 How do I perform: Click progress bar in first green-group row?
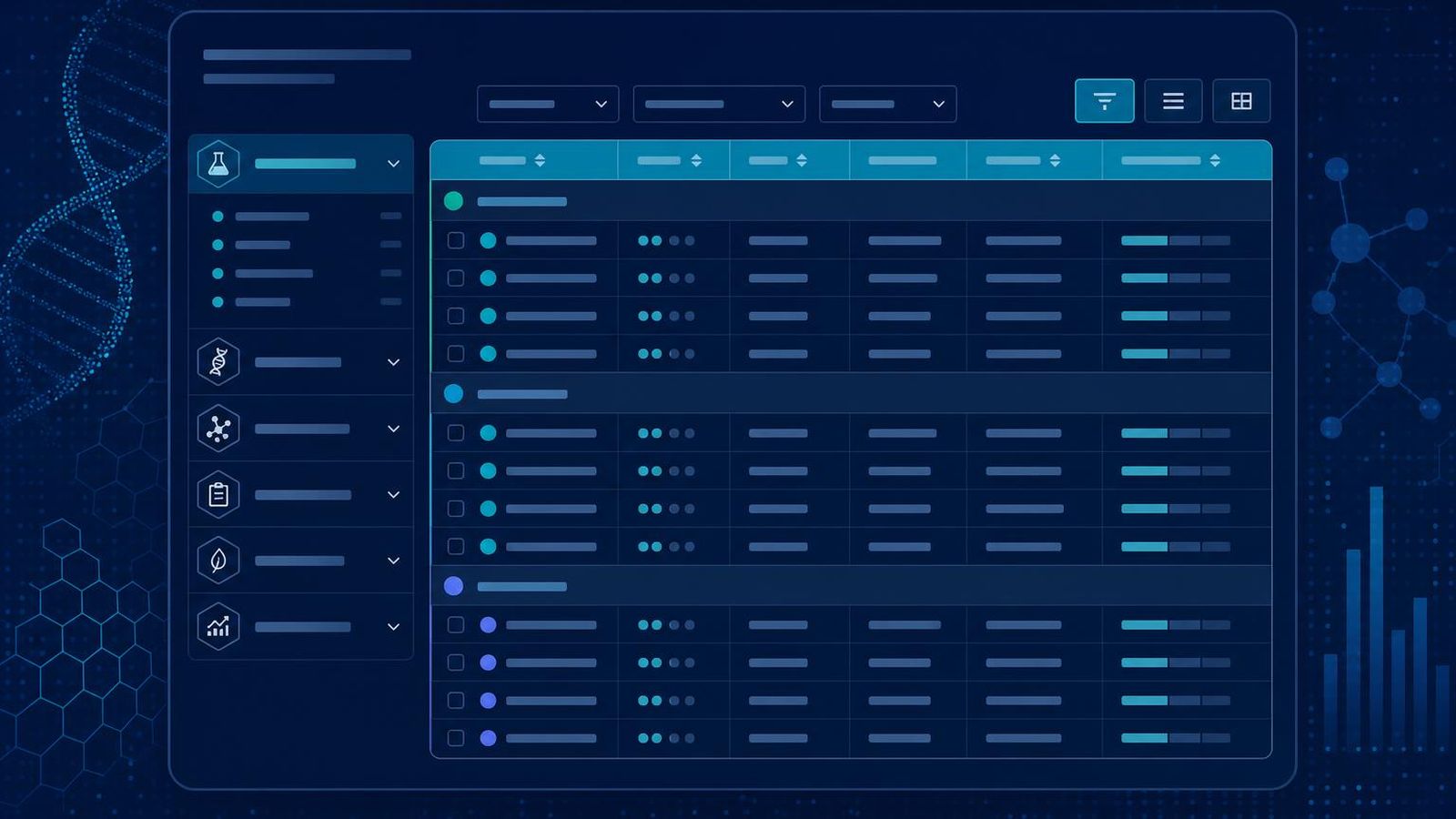click(1176, 241)
